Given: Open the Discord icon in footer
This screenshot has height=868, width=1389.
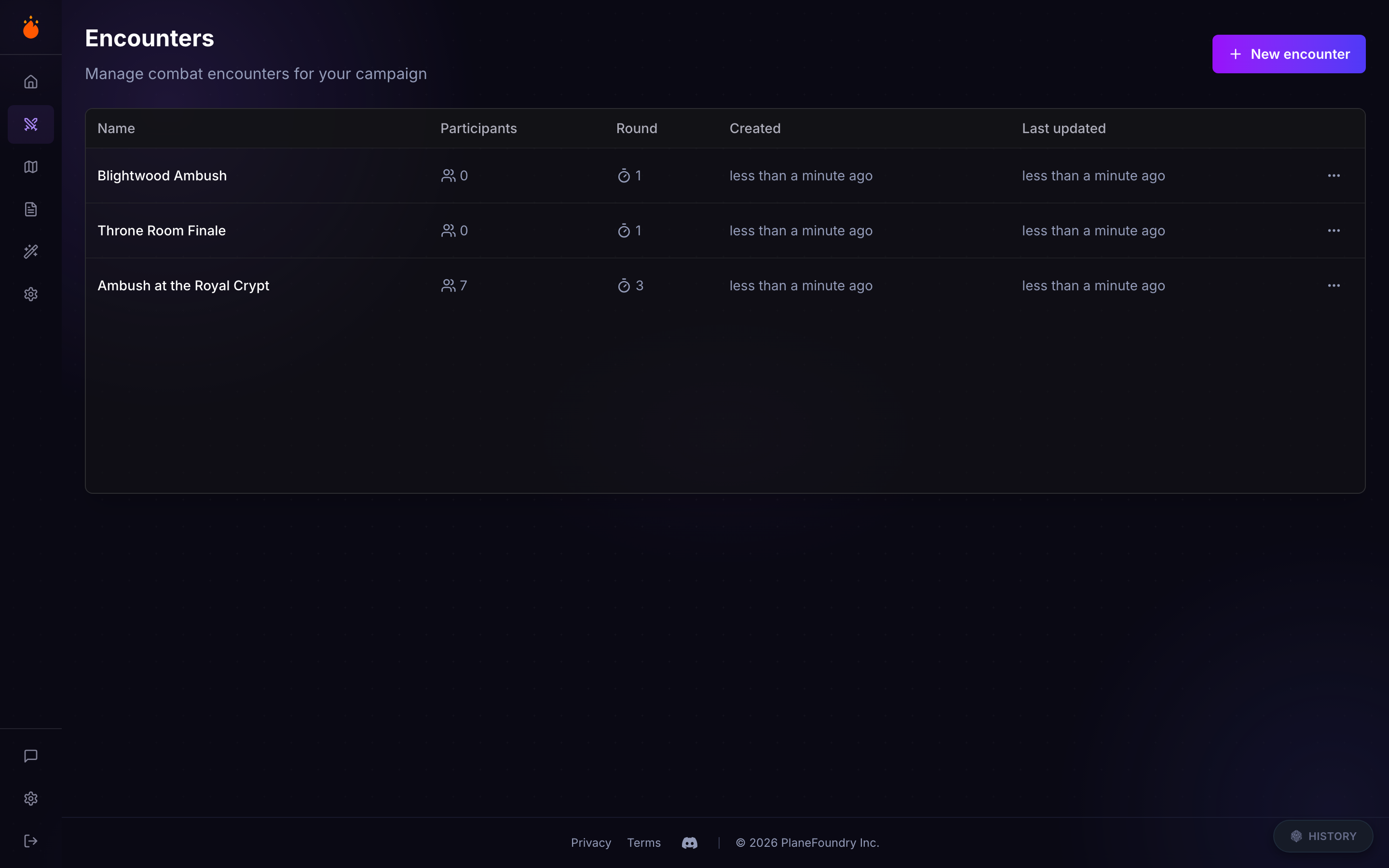Looking at the screenshot, I should pyautogui.click(x=689, y=843).
